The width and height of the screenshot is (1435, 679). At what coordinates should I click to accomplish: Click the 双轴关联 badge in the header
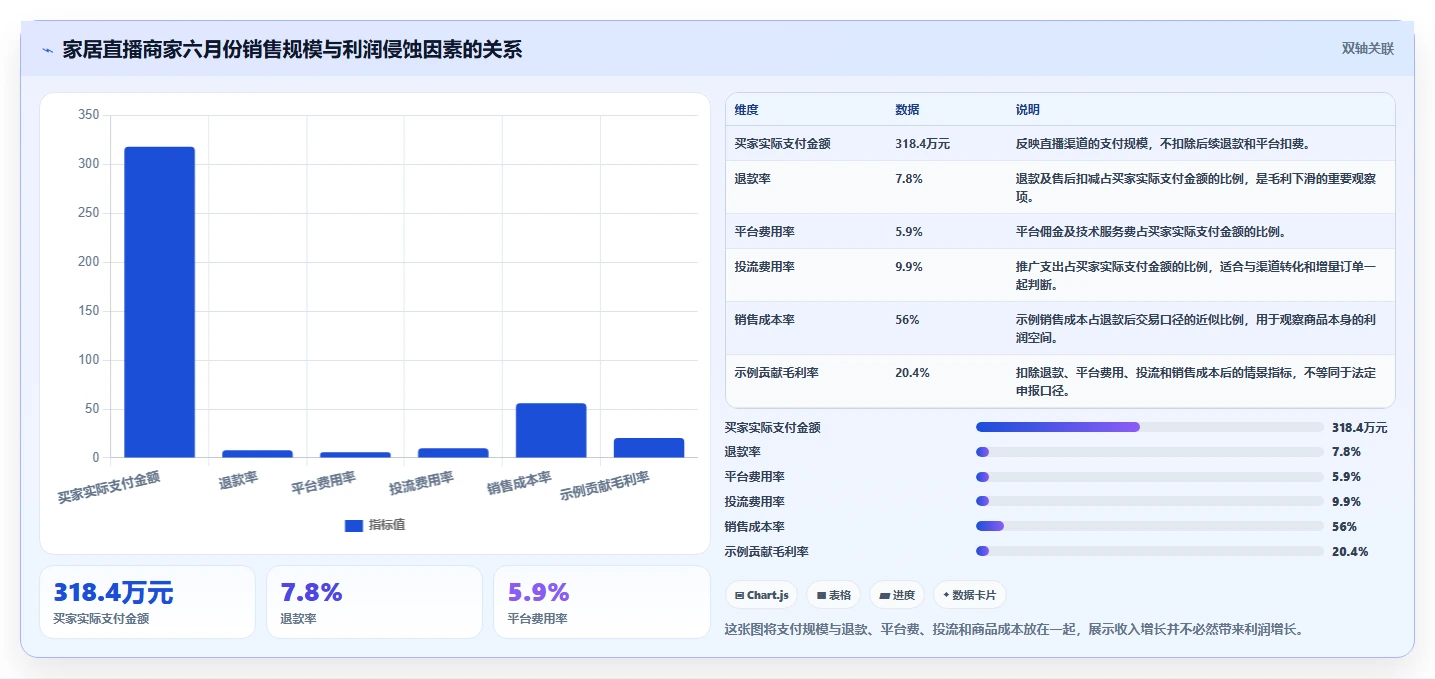[1367, 49]
